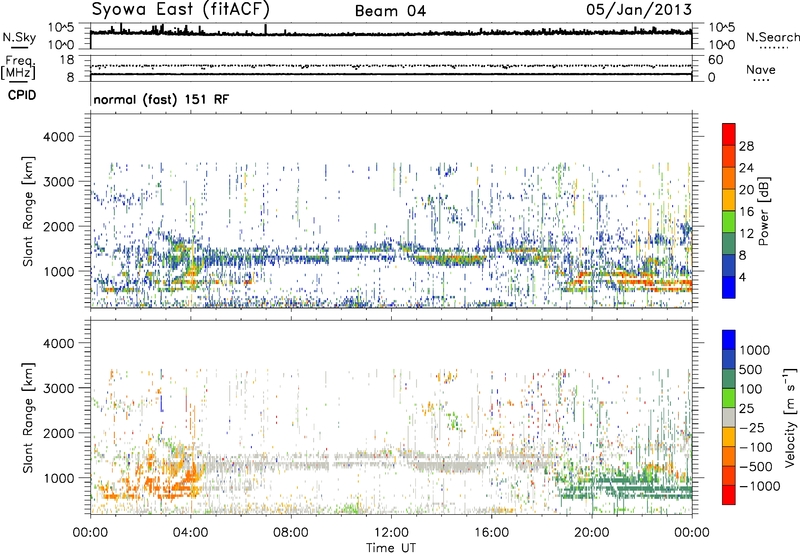Click the "3000" tick on the power panel
This screenshot has height=554, width=800.
(x=58, y=182)
